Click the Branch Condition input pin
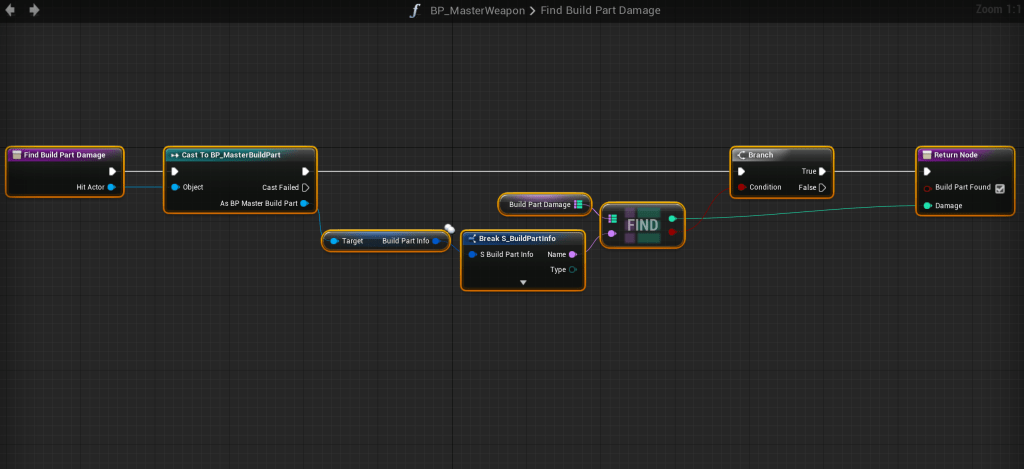 [x=740, y=187]
